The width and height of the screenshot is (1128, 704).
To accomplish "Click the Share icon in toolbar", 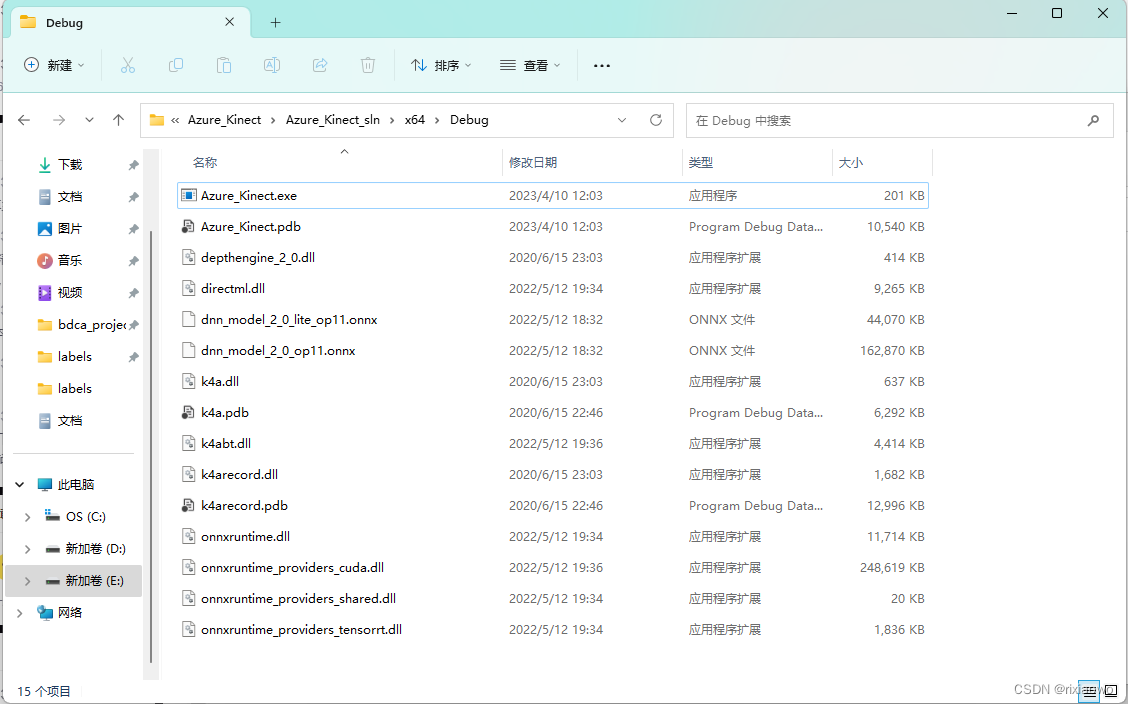I will (320, 65).
